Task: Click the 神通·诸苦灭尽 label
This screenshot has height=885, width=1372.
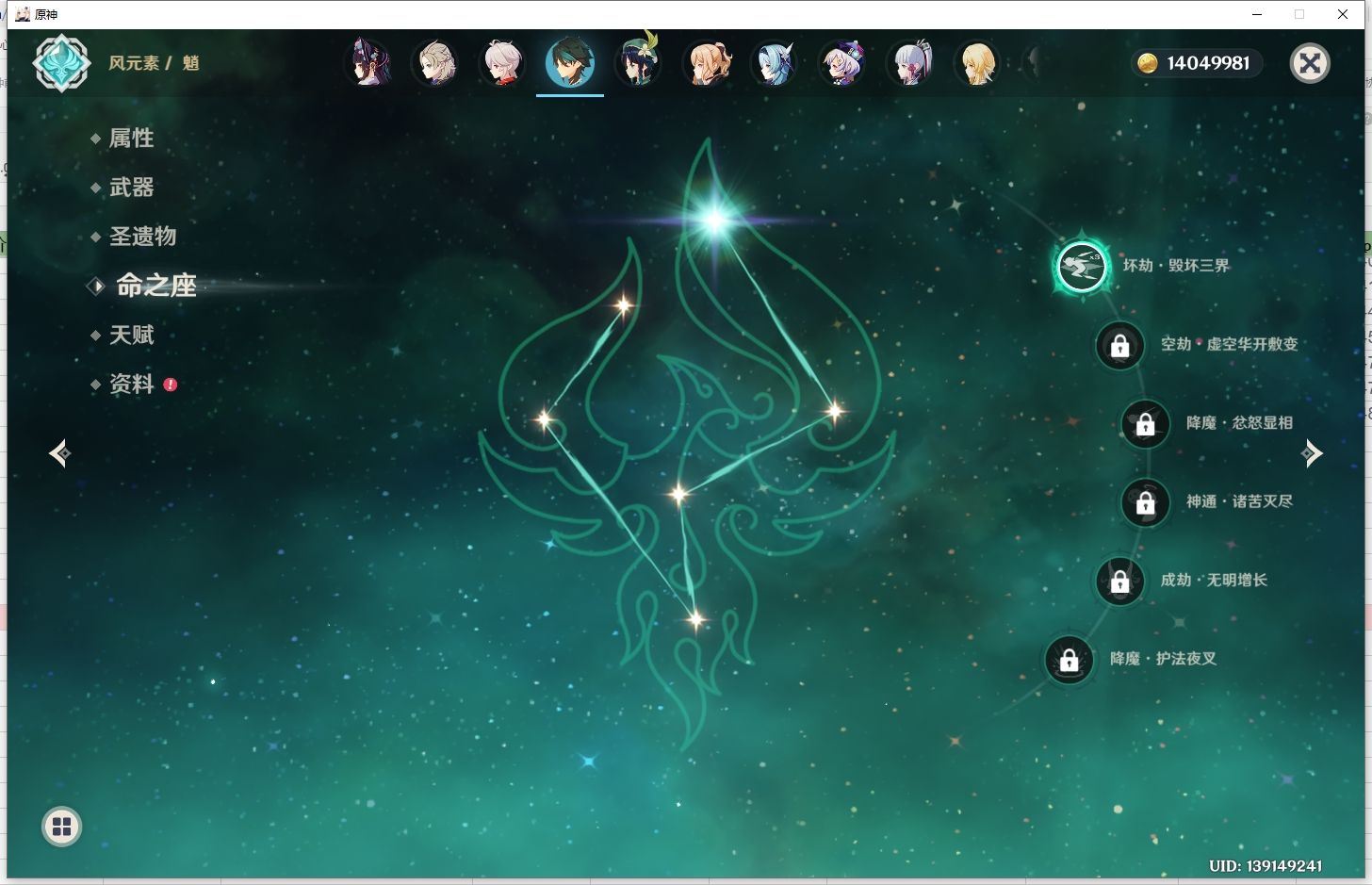Action: point(1239,501)
